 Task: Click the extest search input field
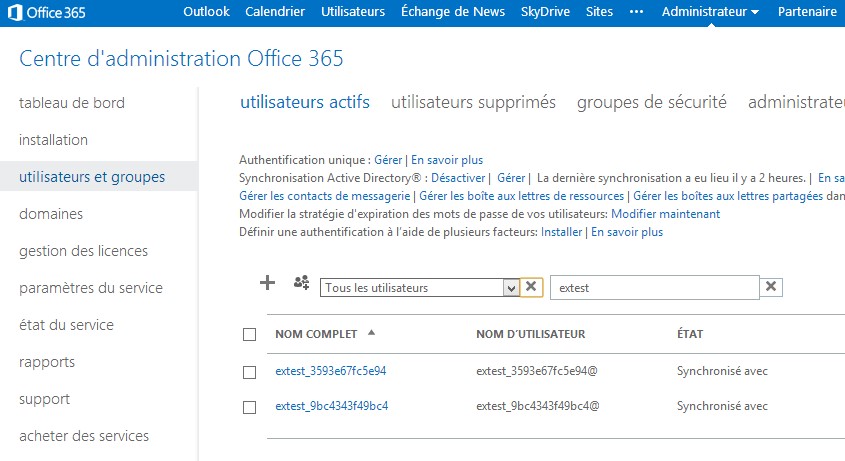tap(655, 287)
